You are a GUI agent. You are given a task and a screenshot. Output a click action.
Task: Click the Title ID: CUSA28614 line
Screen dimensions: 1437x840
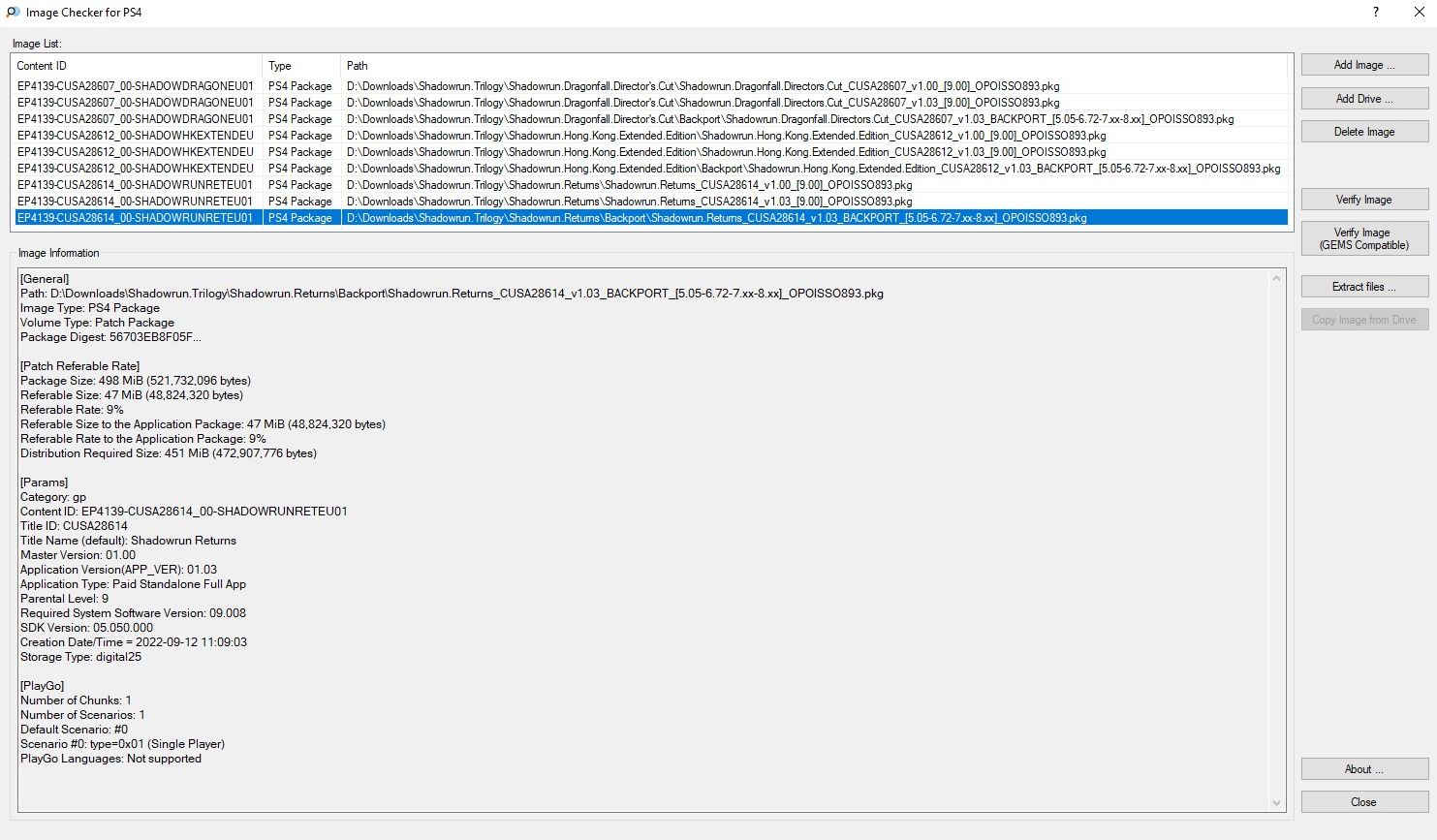coord(74,526)
